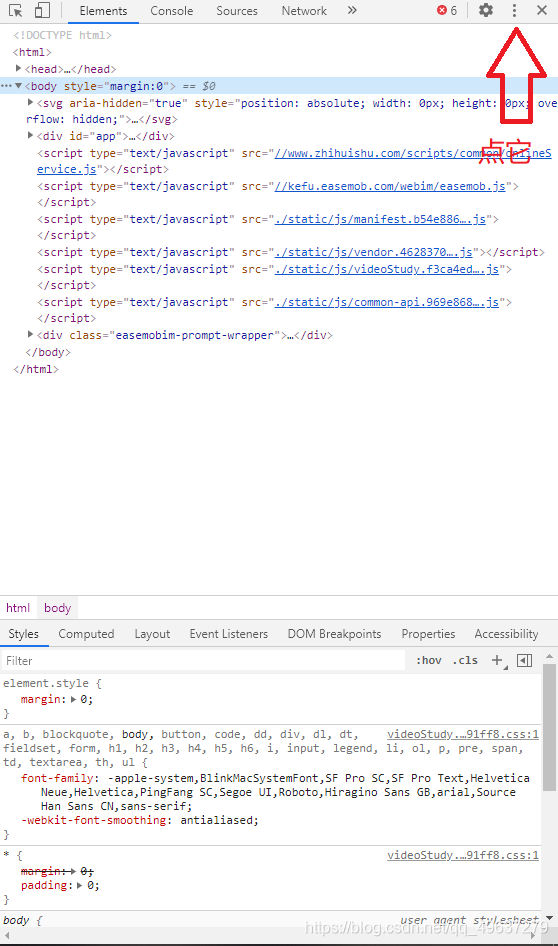Select the opening html tag line
The height and width of the screenshot is (946, 558).
32,52
